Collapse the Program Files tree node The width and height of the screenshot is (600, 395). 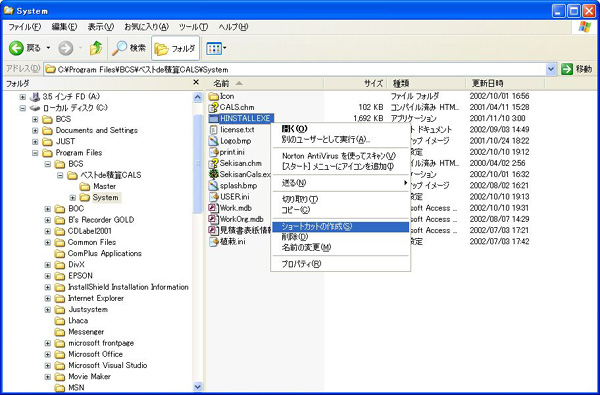(35, 153)
